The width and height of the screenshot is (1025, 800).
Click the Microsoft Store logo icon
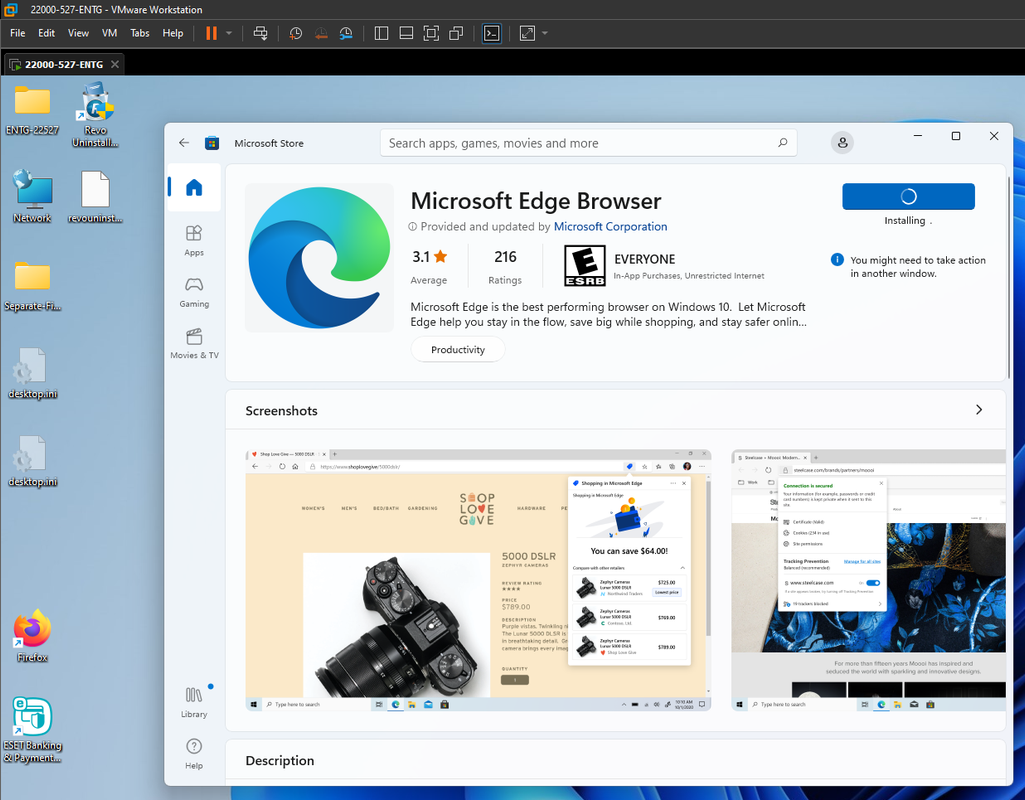pyautogui.click(x=212, y=143)
